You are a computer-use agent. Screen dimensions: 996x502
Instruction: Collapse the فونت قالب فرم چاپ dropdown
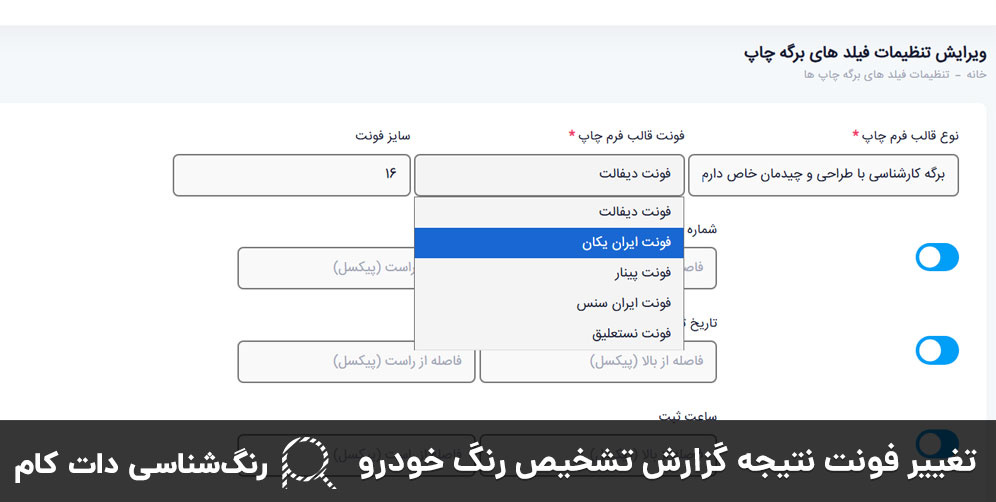tap(549, 175)
